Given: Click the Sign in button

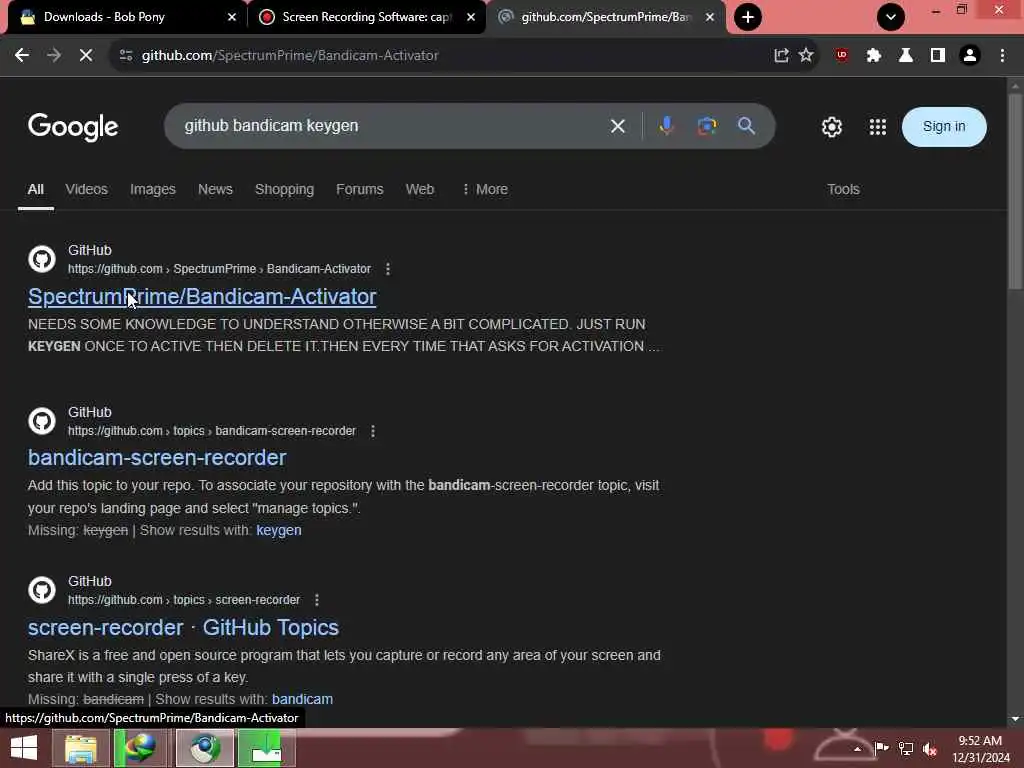Looking at the screenshot, I should (944, 127).
